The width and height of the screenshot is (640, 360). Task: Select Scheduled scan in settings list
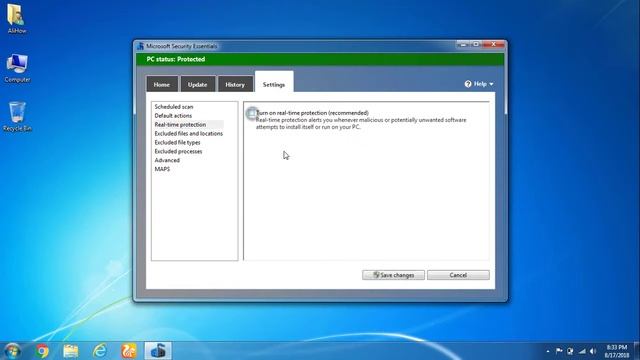tap(174, 107)
